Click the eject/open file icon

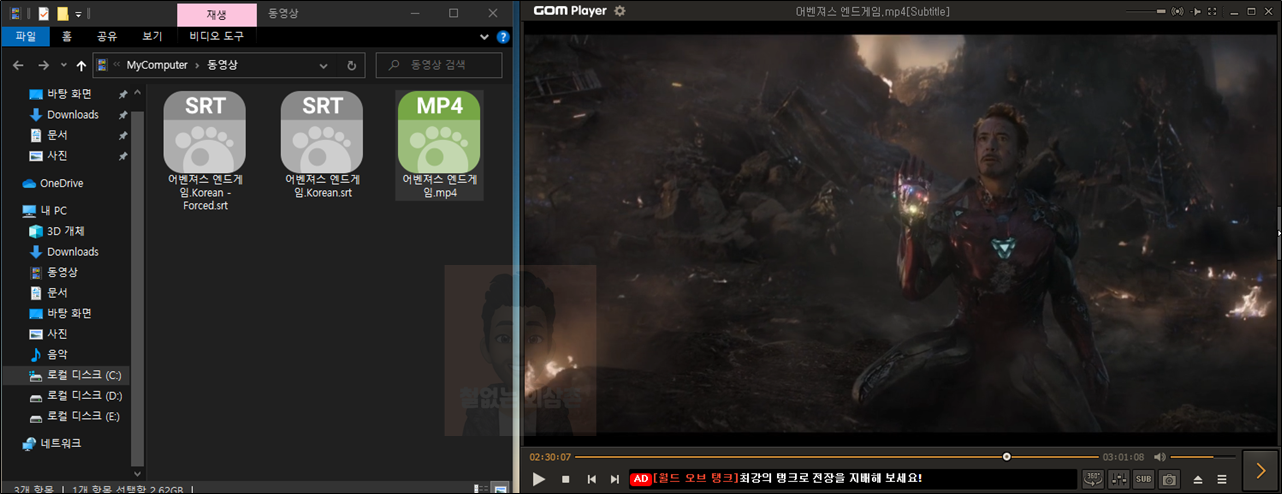point(1197,480)
